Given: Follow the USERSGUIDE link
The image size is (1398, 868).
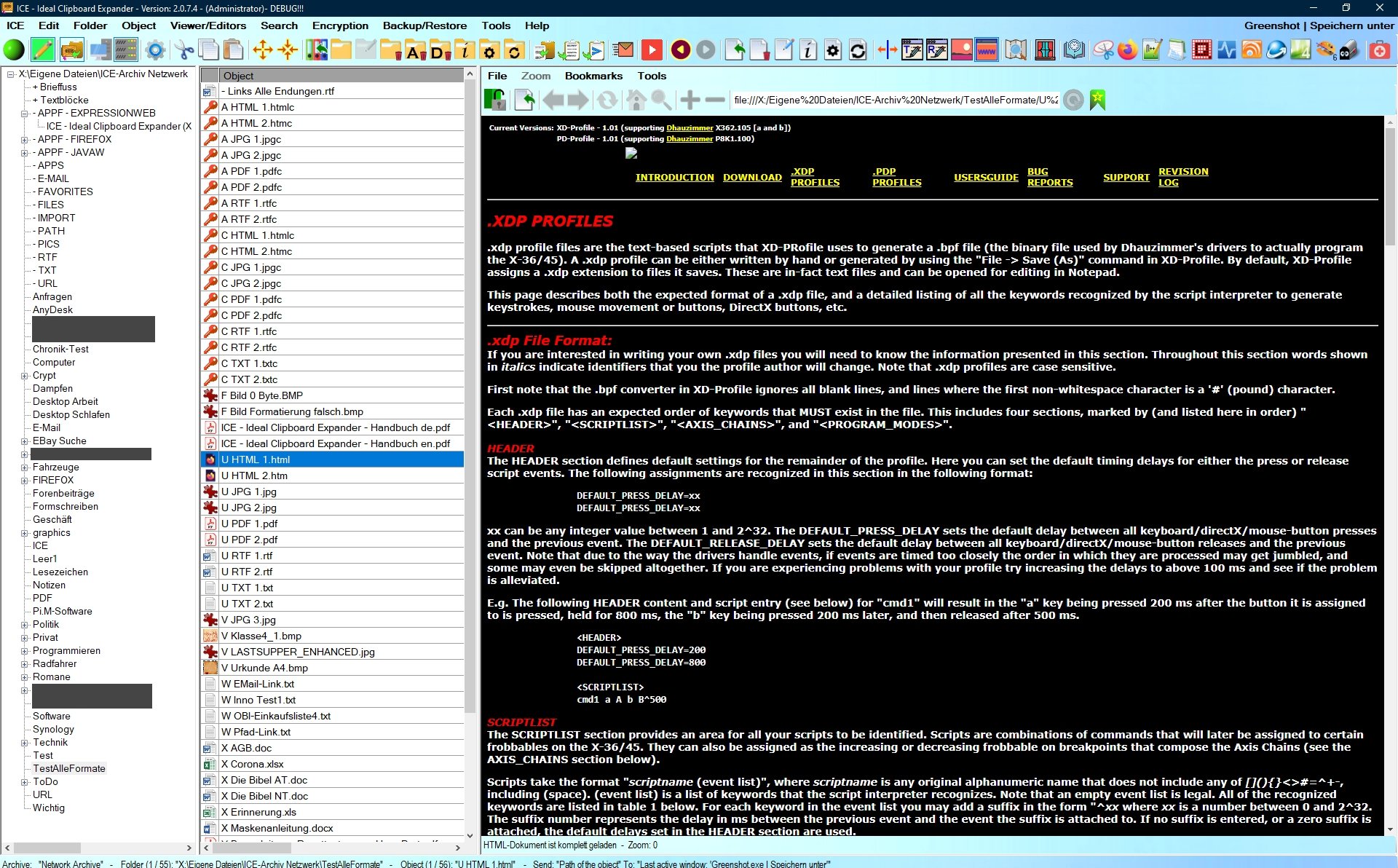Looking at the screenshot, I should (986, 177).
